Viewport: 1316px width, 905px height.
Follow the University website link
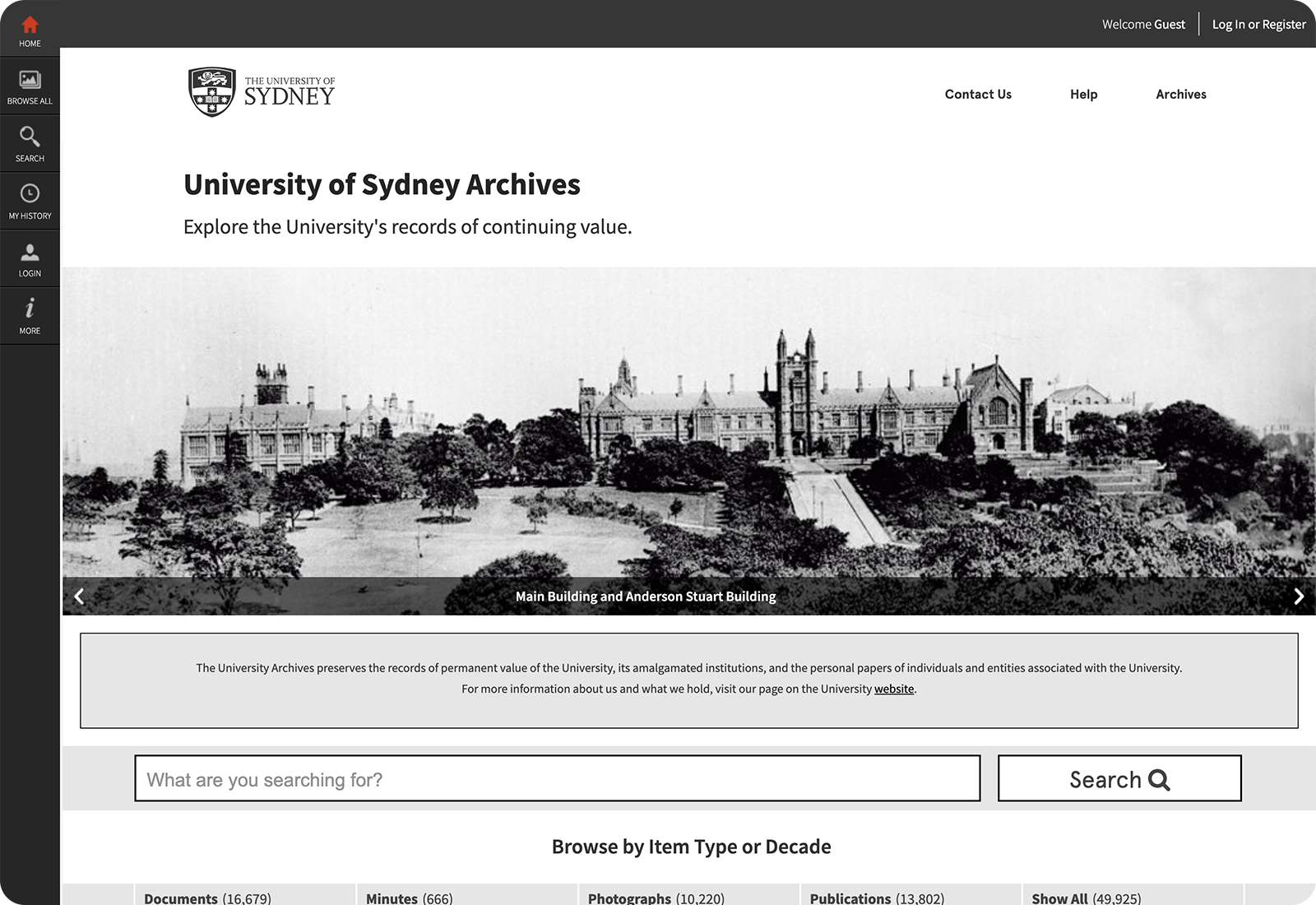click(894, 689)
